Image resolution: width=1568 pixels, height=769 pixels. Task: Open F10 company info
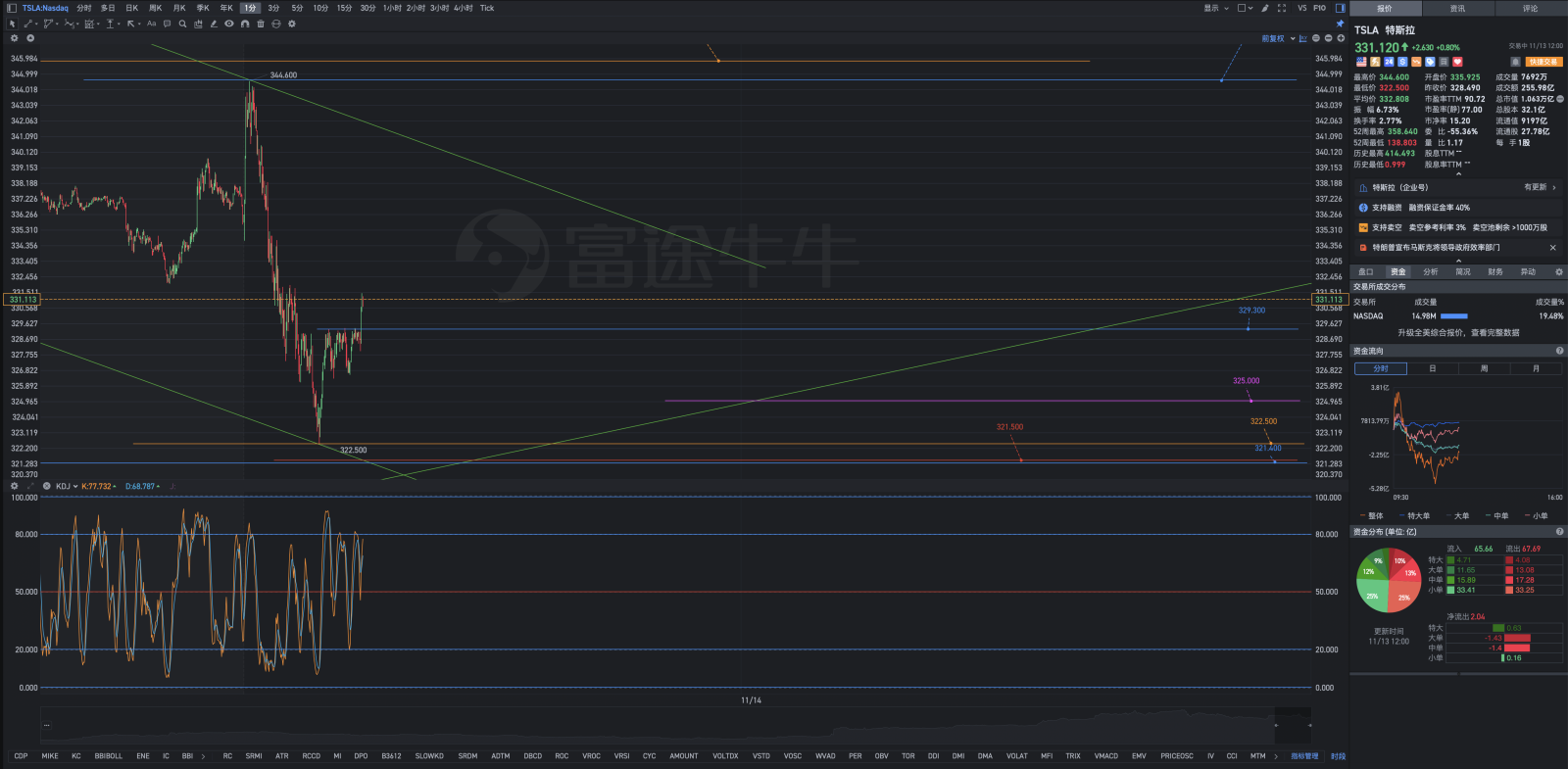pos(1319,8)
